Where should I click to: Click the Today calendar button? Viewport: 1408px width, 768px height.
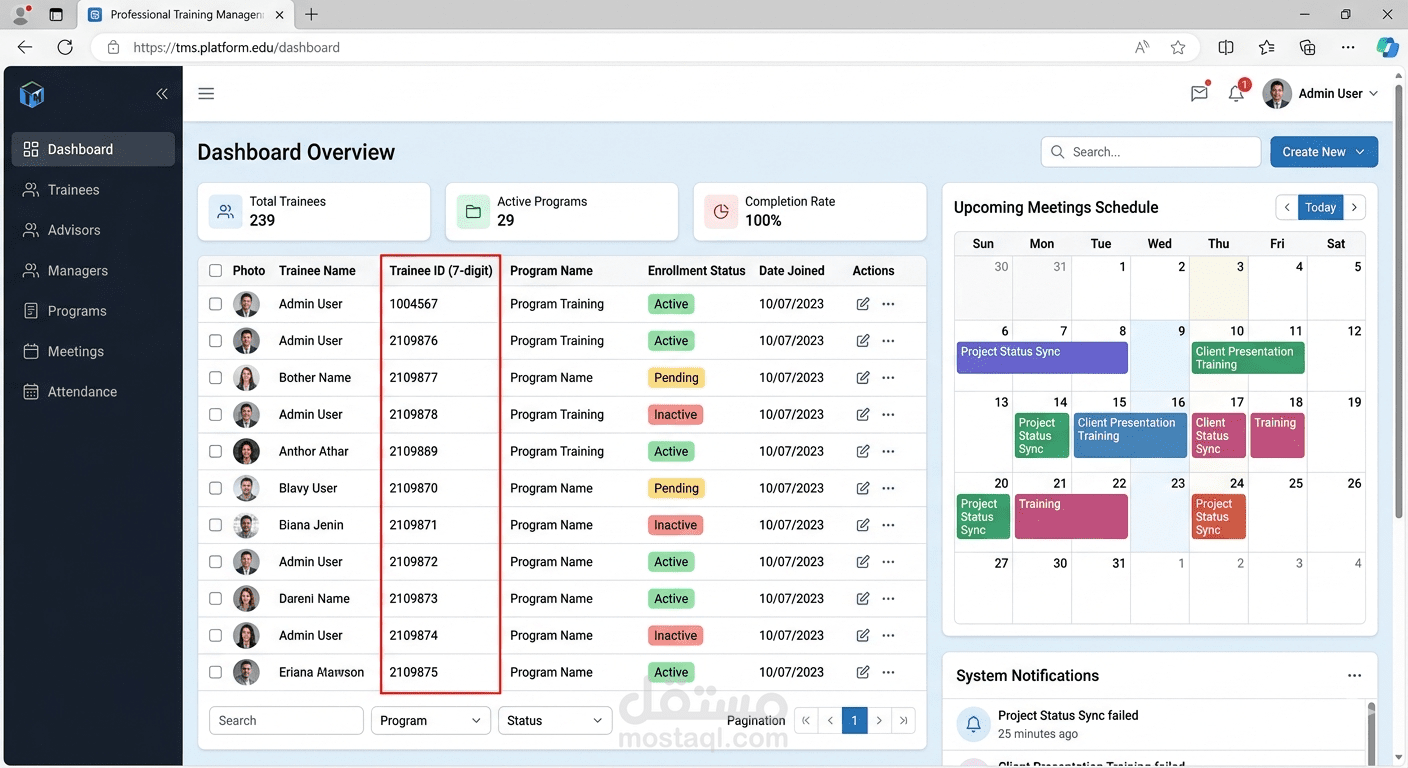[x=1320, y=207]
